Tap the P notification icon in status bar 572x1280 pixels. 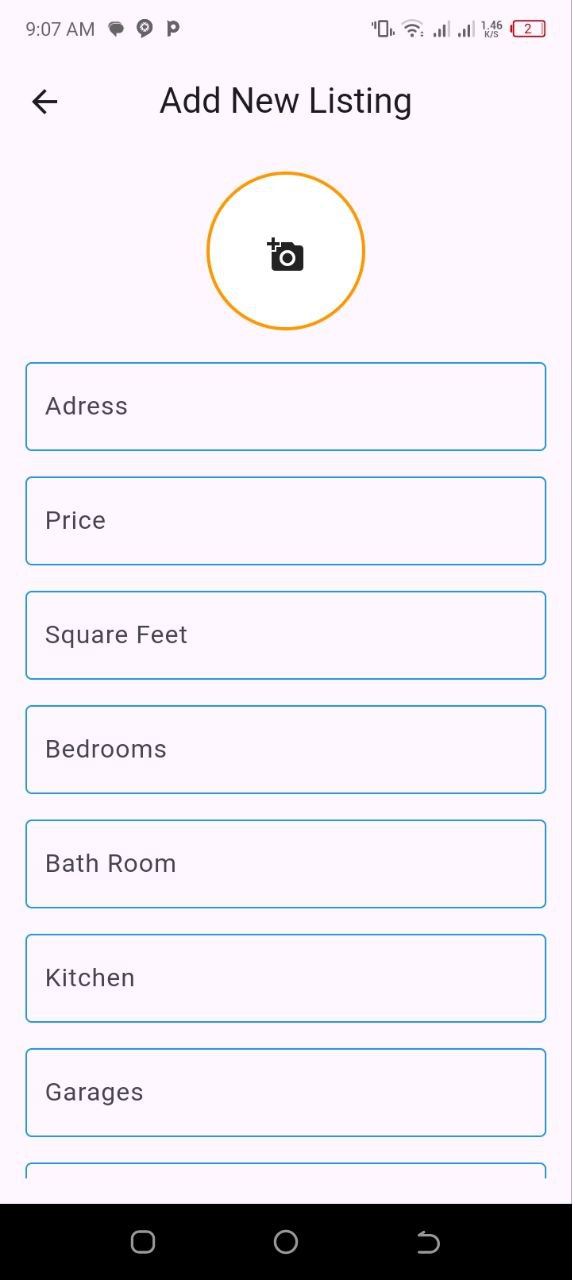(x=173, y=29)
